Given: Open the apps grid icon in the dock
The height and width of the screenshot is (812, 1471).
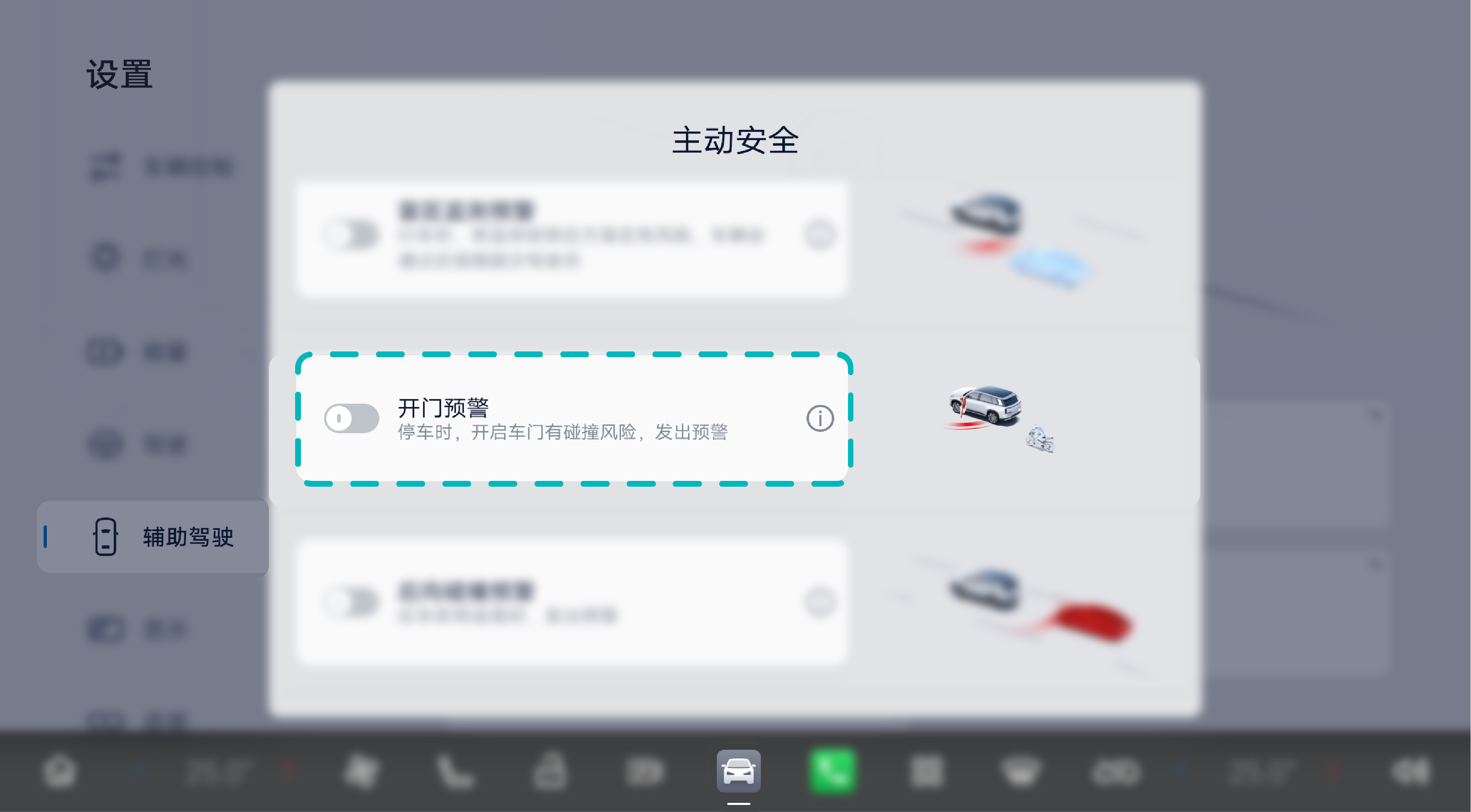Looking at the screenshot, I should pyautogui.click(x=926, y=771).
